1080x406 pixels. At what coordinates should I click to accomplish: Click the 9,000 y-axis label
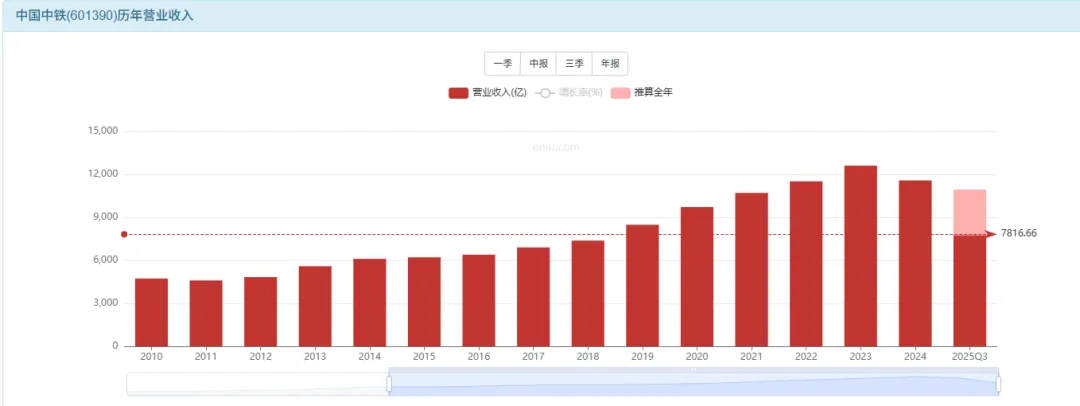[x=105, y=217]
